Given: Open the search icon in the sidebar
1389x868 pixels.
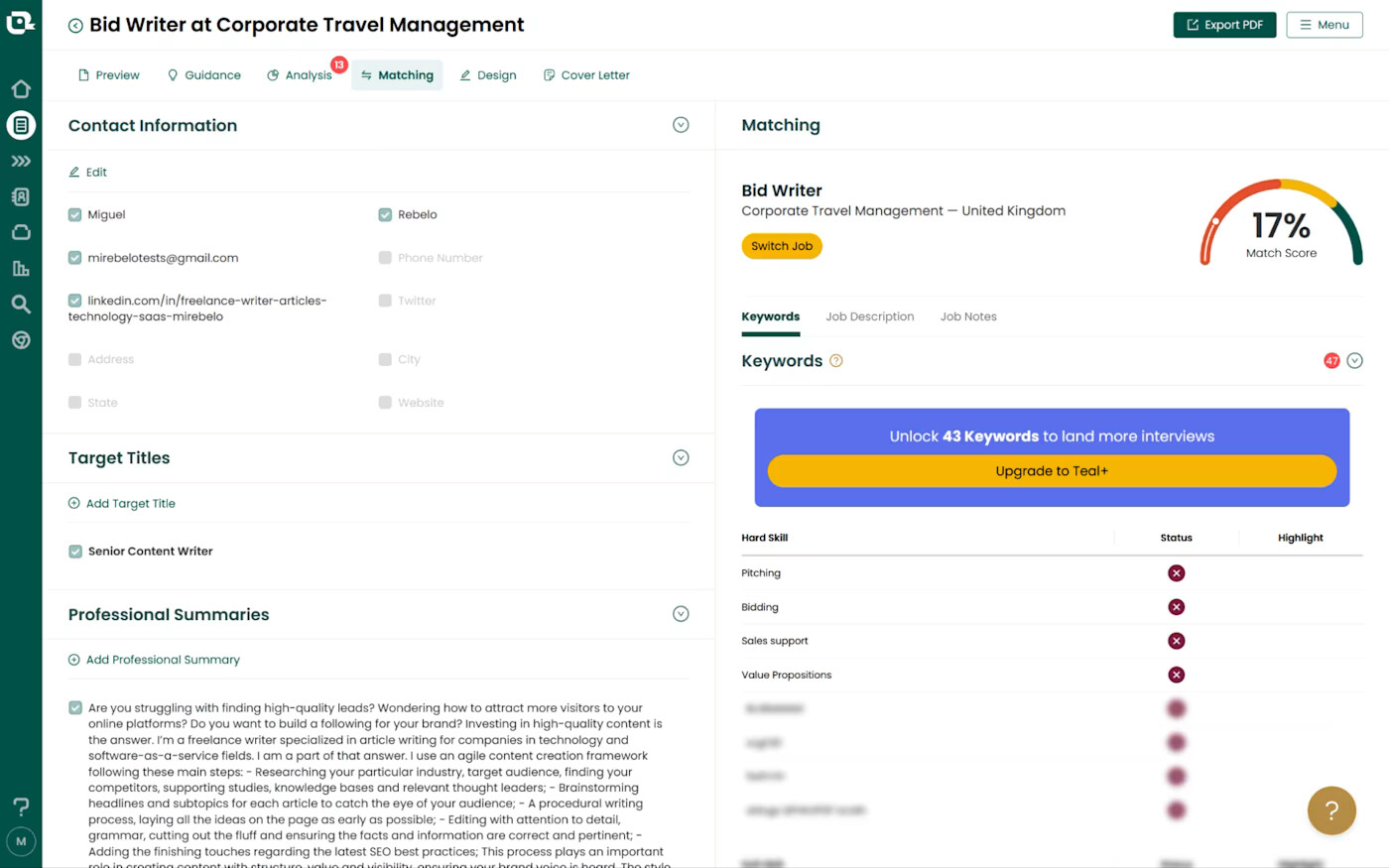Looking at the screenshot, I should pyautogui.click(x=21, y=305).
